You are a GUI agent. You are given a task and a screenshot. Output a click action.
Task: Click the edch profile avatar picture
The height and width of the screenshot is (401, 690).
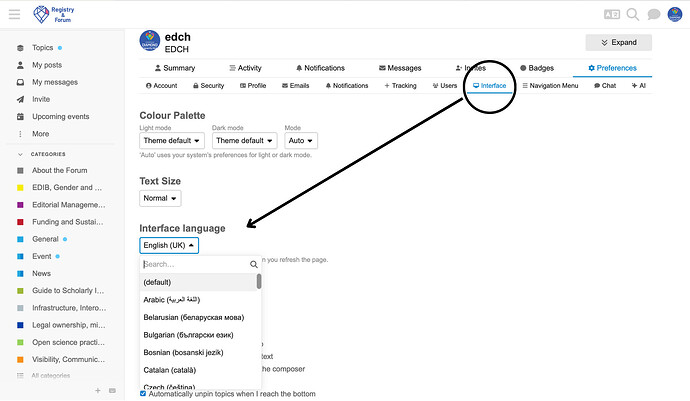pyautogui.click(x=150, y=40)
